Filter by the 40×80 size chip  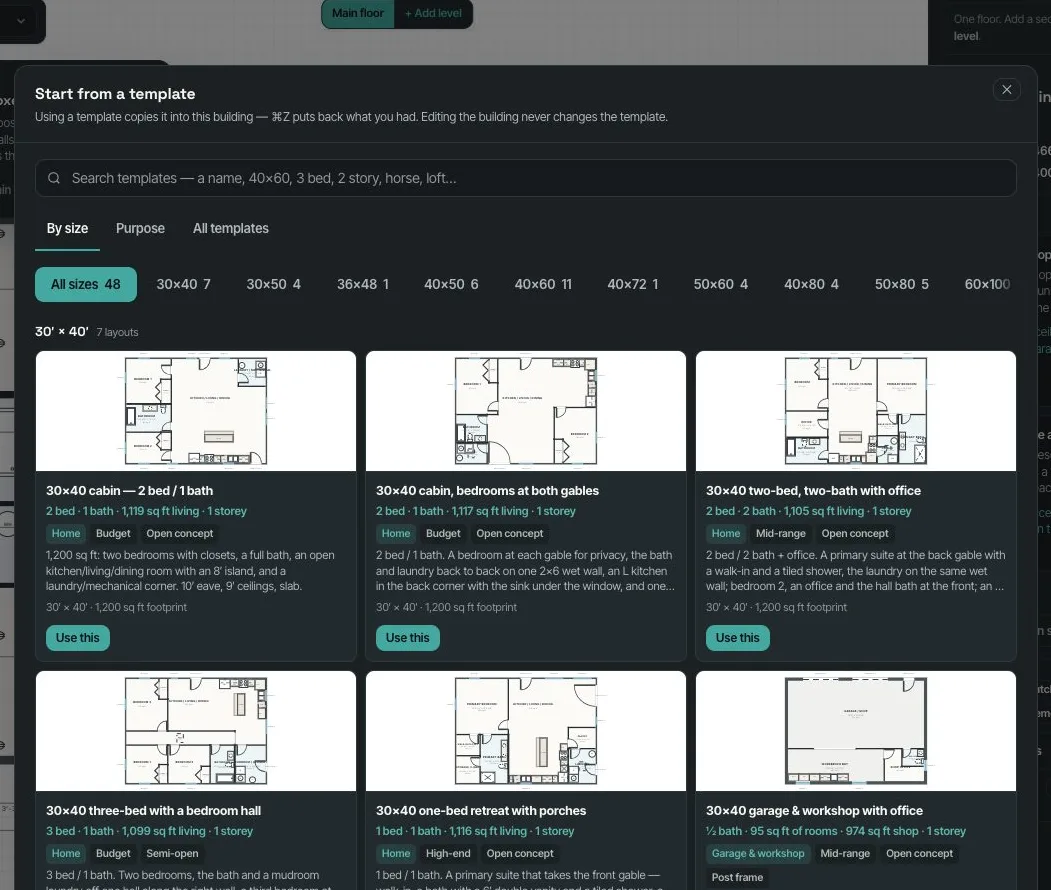[811, 284]
